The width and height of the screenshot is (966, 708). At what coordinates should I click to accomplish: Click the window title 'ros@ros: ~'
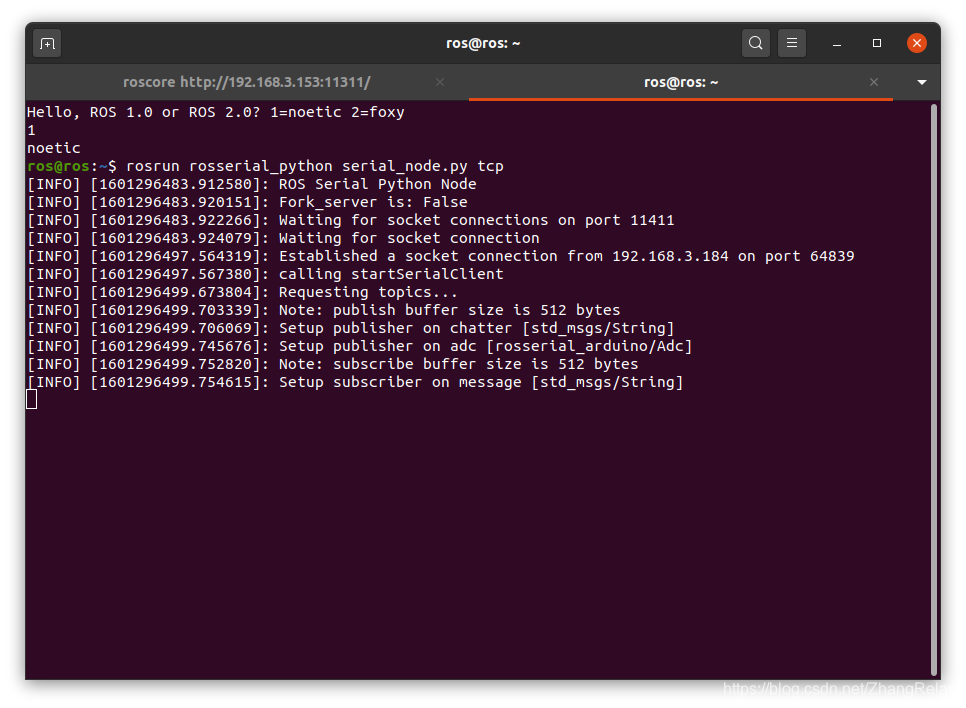(x=483, y=43)
